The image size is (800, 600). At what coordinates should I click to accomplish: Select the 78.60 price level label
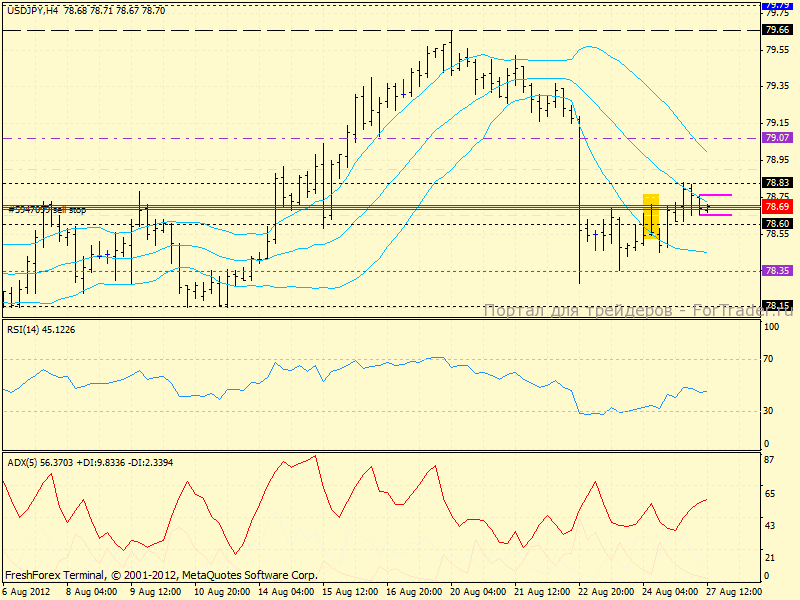777,224
